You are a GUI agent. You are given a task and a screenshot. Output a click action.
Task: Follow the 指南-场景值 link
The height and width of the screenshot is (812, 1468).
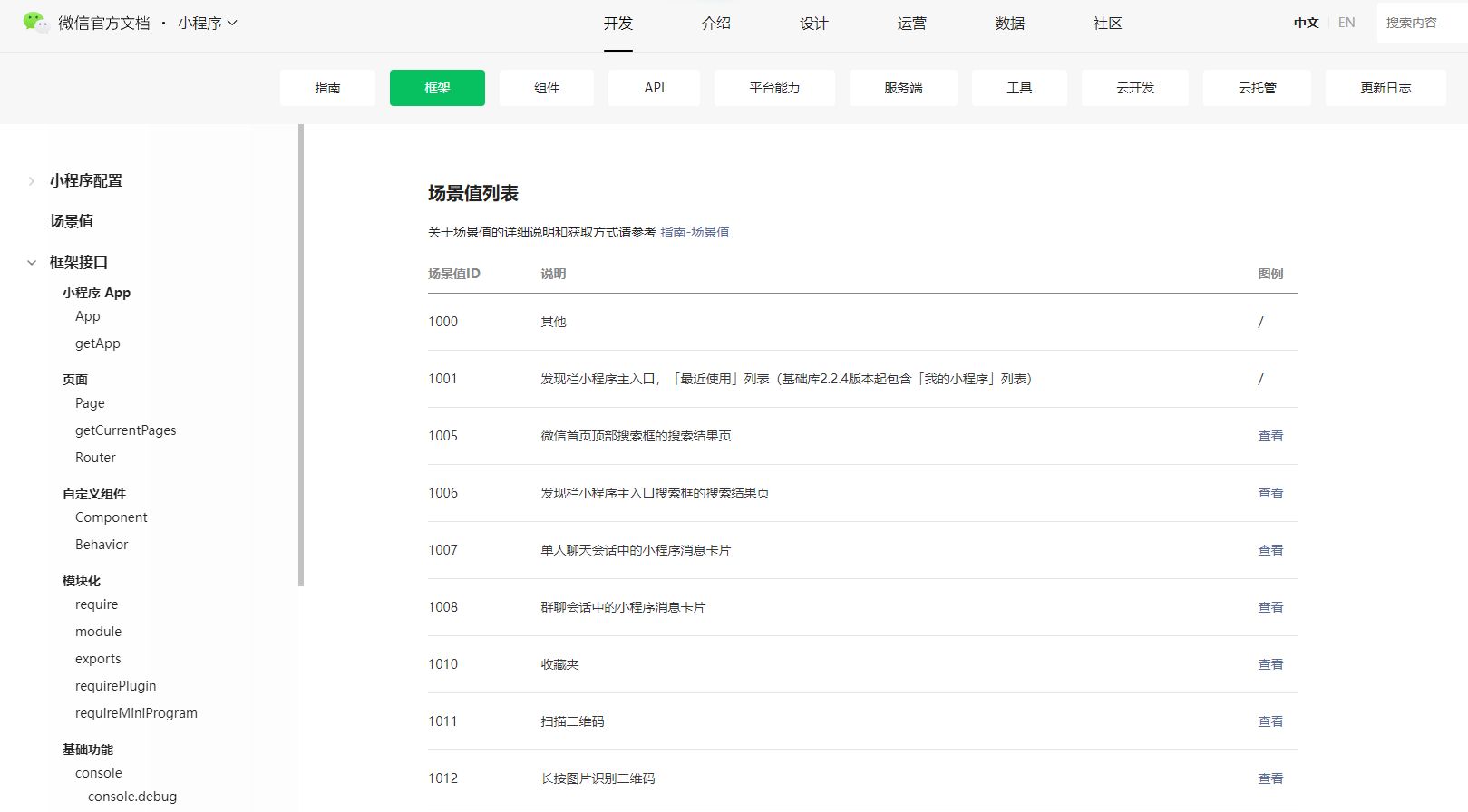coord(695,232)
